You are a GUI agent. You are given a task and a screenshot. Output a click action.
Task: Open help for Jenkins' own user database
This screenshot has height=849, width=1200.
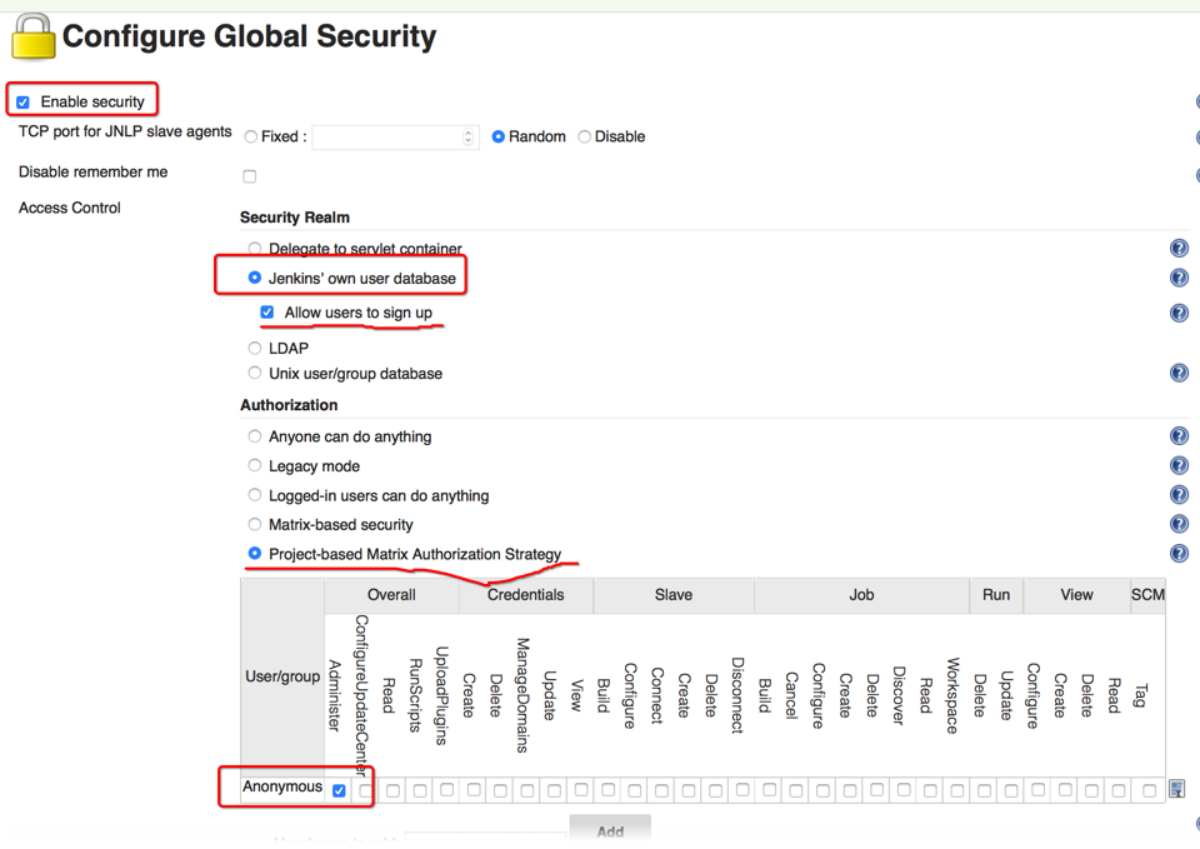[x=1179, y=278]
